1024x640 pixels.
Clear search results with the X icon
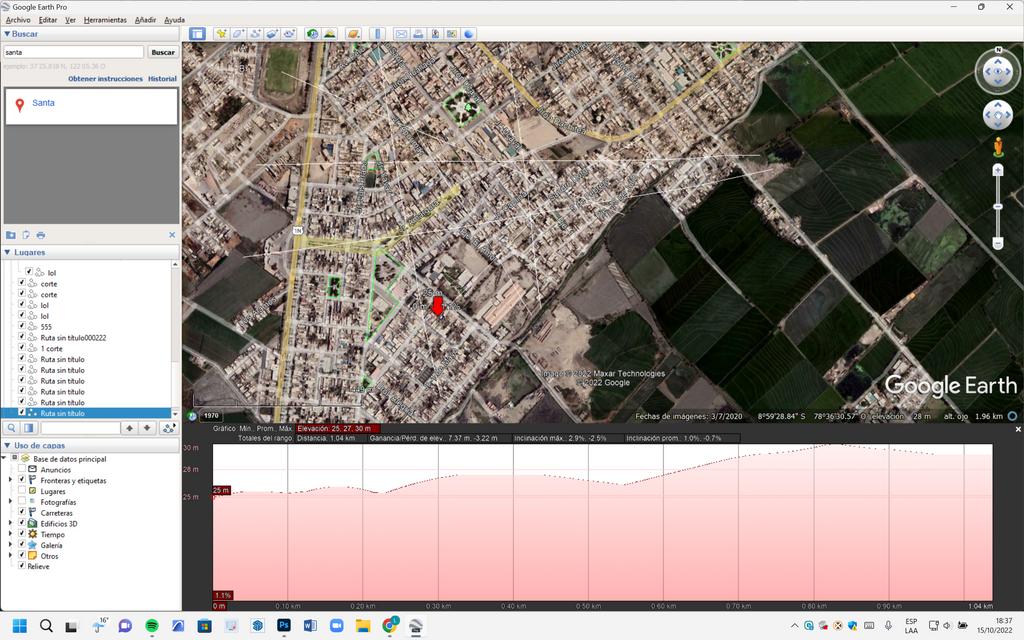pyautogui.click(x=172, y=235)
